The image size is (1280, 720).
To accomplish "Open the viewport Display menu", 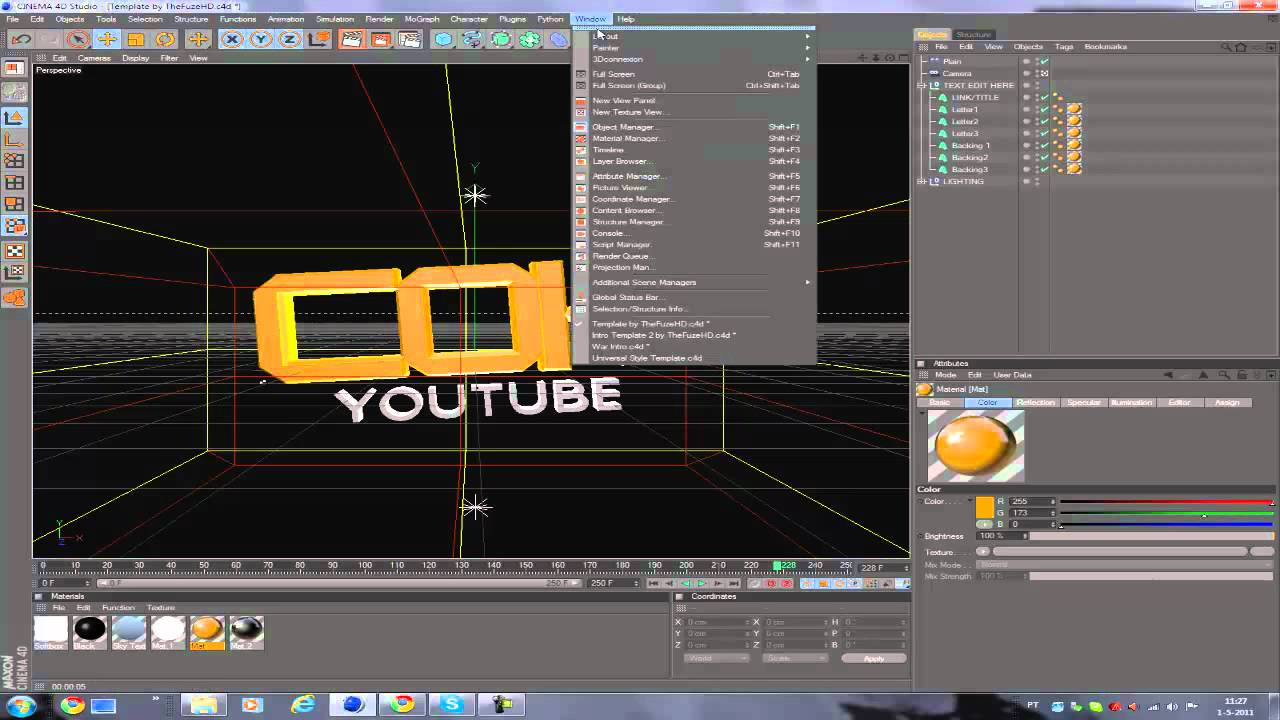I will click(x=136, y=58).
